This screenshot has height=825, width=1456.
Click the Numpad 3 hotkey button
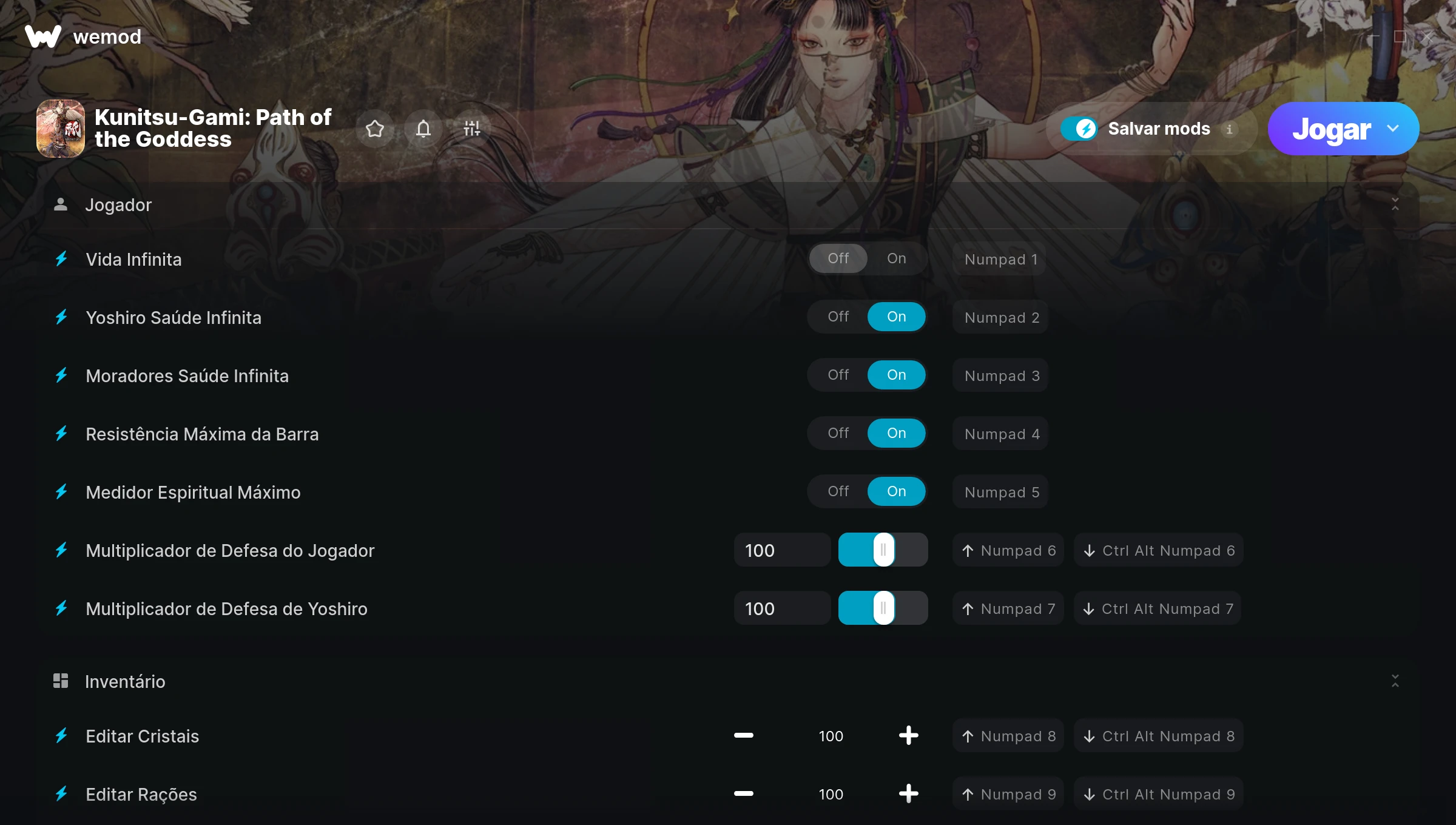(1001, 375)
